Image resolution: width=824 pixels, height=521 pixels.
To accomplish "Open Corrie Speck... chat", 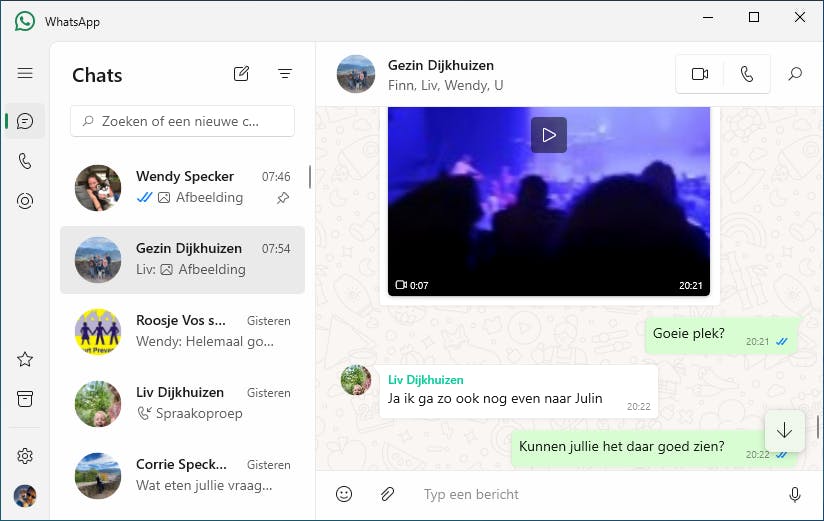I will (x=182, y=475).
